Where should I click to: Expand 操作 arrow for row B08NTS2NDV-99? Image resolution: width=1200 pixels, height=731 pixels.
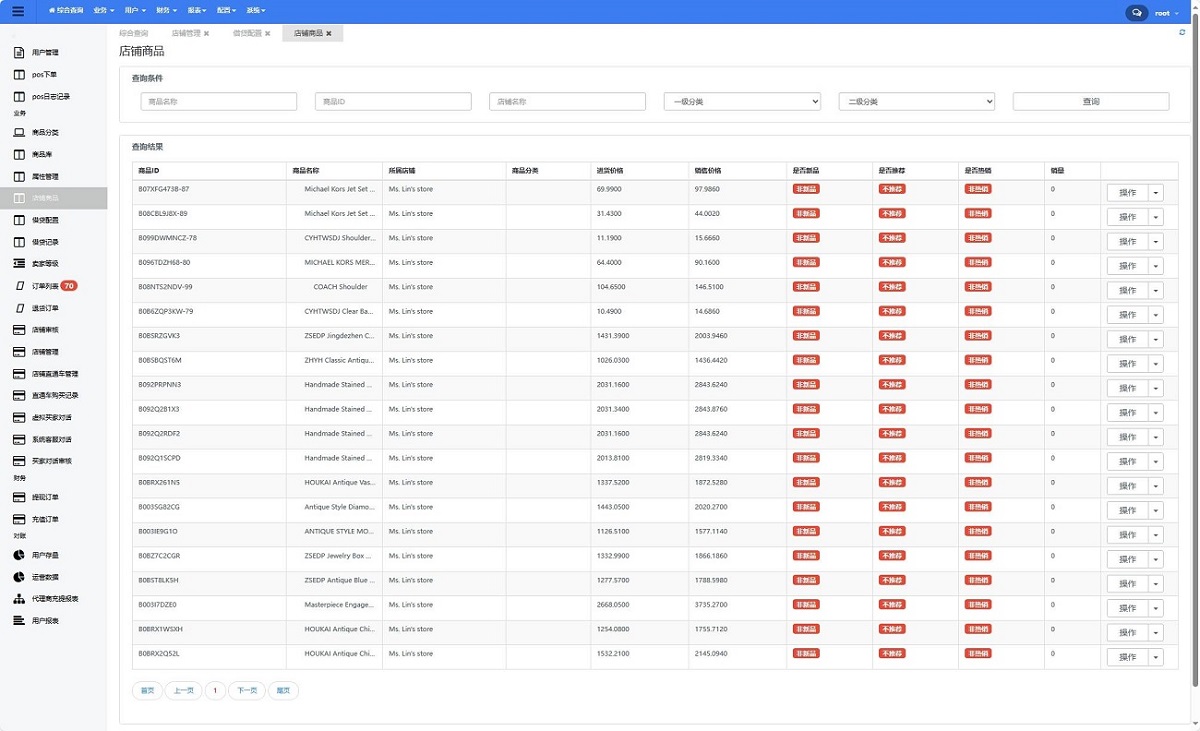(1156, 291)
